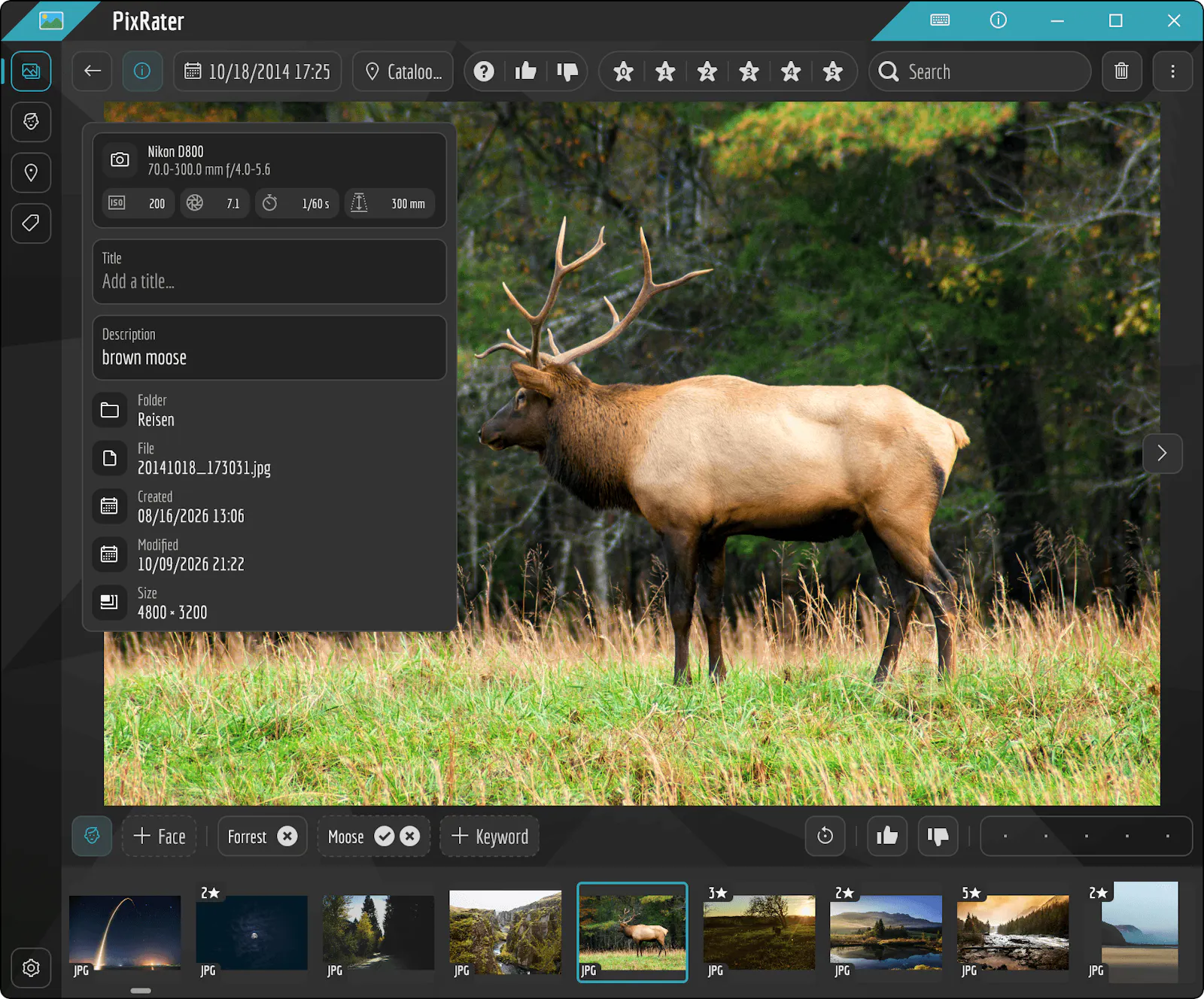Set rating to 1 star
1204x999 pixels.
pyautogui.click(x=665, y=71)
